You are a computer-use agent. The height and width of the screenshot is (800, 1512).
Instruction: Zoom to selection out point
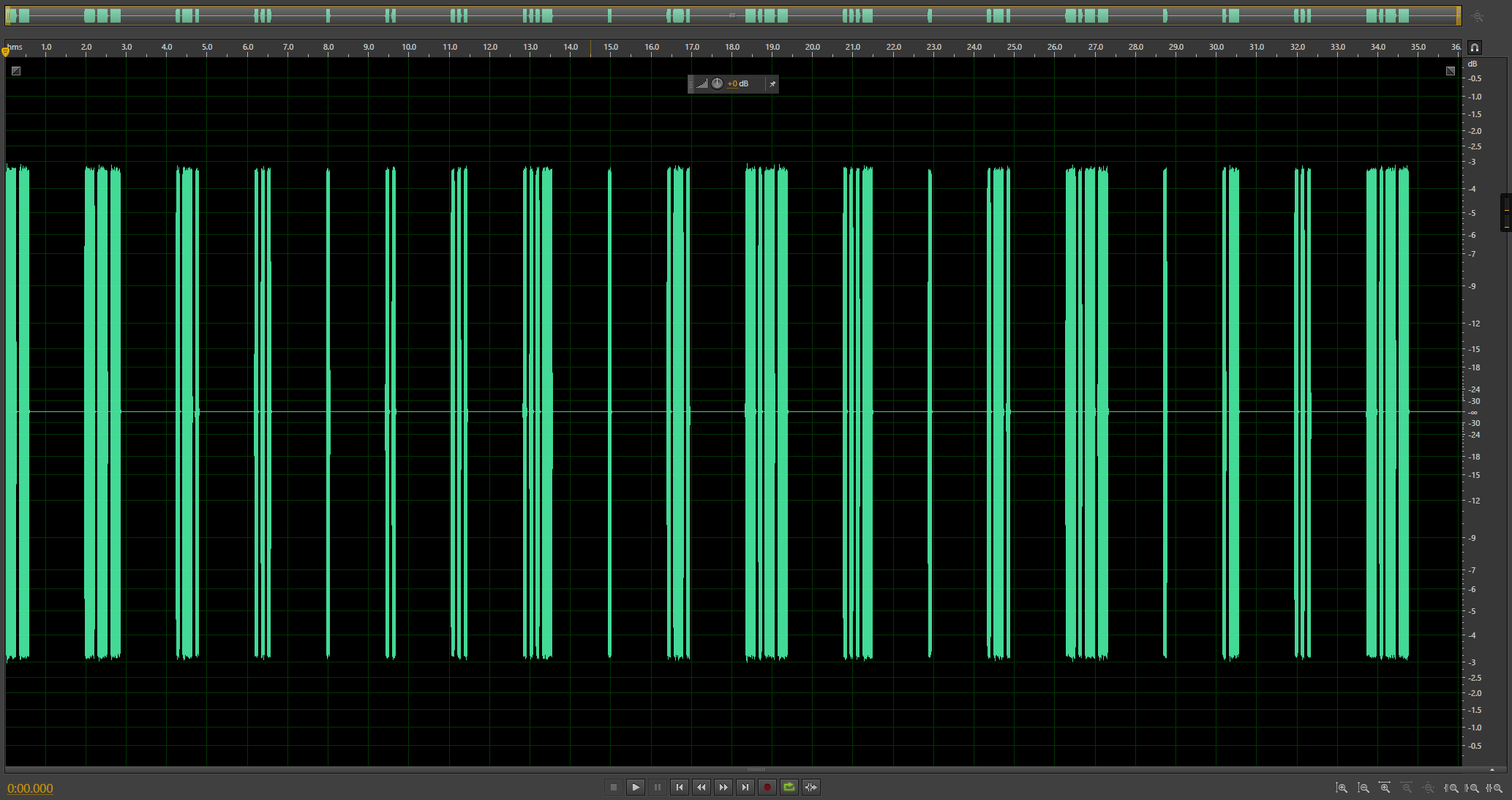1472,788
